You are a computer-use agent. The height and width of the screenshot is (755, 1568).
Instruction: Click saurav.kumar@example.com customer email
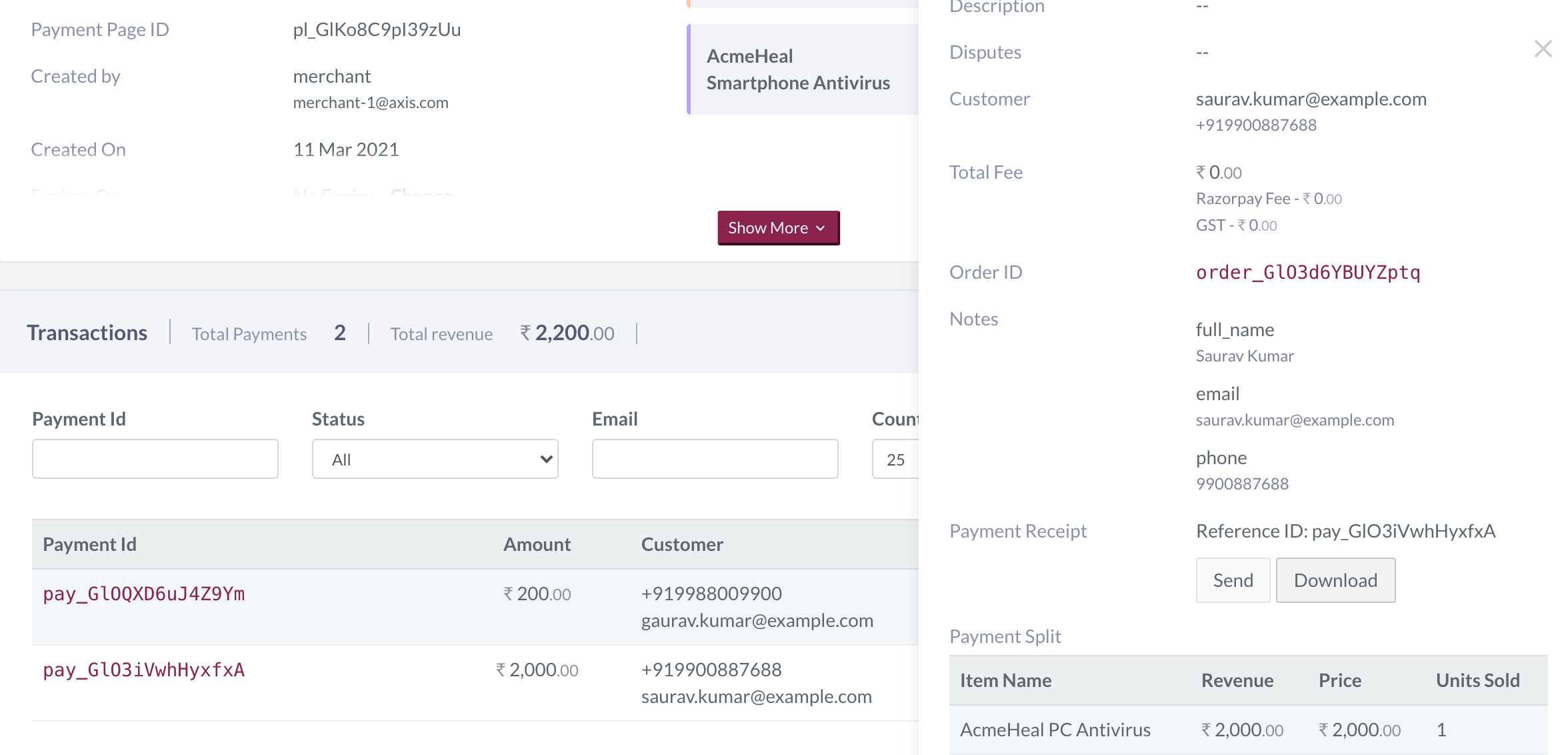[1311, 99]
